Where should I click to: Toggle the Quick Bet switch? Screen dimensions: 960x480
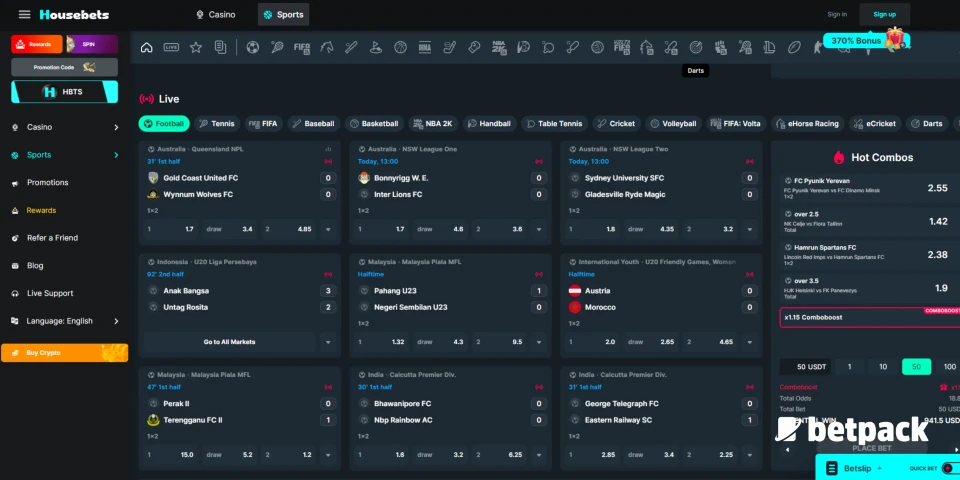tap(950, 468)
